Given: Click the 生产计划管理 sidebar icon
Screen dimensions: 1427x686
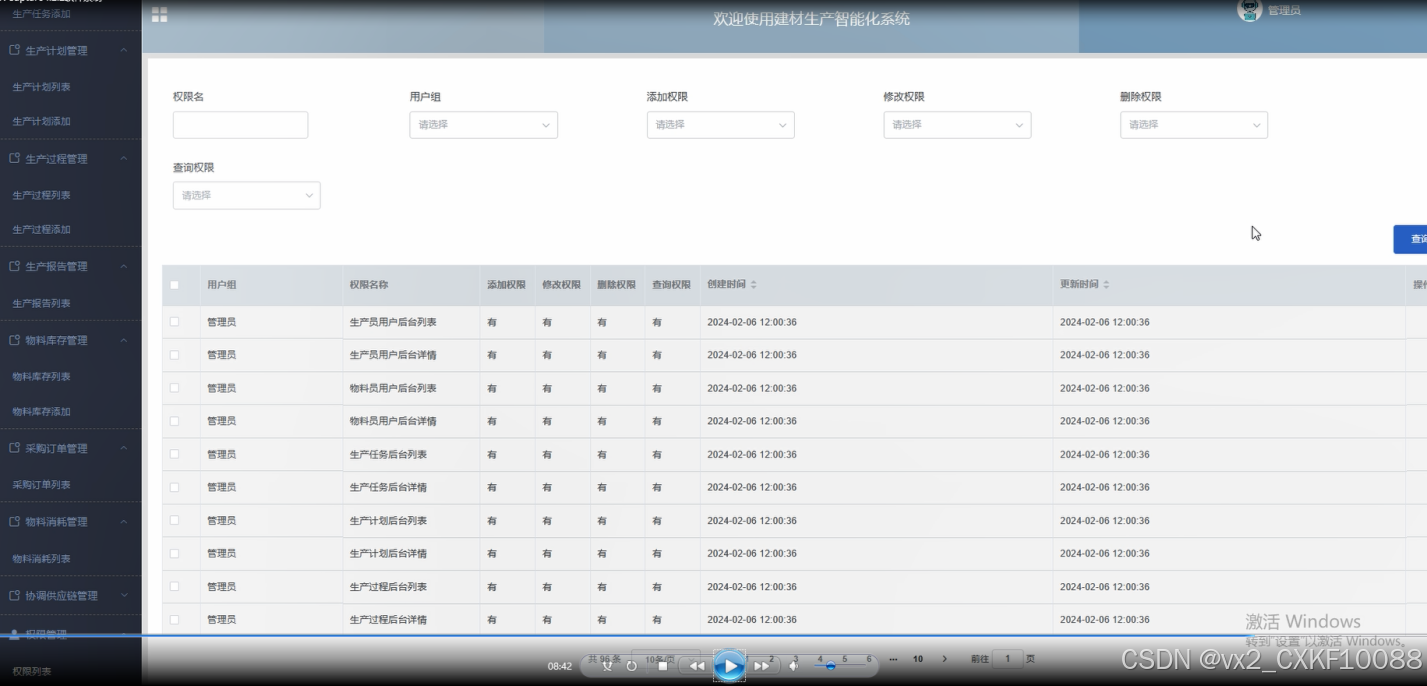Looking at the screenshot, I should (x=14, y=50).
